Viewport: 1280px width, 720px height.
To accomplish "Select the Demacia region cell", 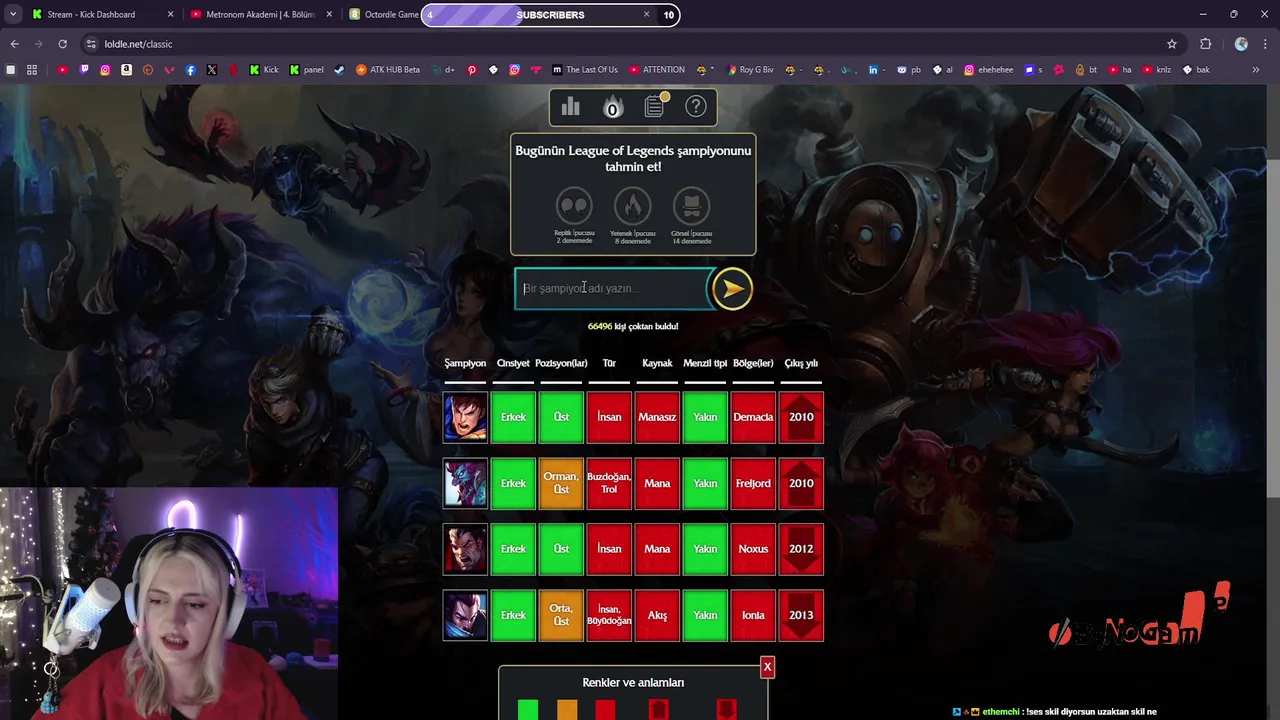I will (x=753, y=417).
